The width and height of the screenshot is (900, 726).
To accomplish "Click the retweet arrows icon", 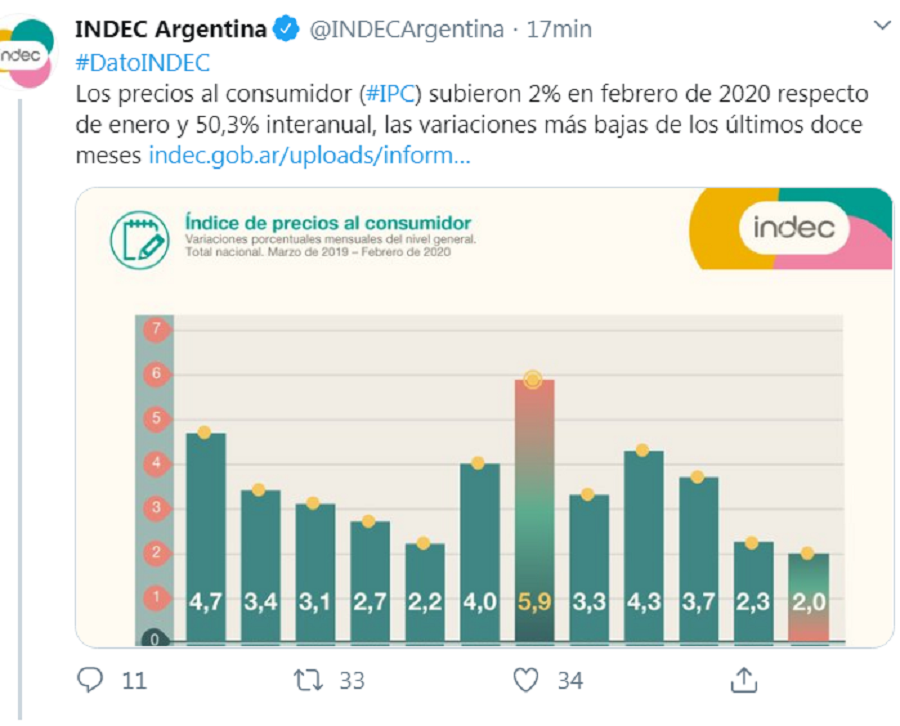I will 308,681.
